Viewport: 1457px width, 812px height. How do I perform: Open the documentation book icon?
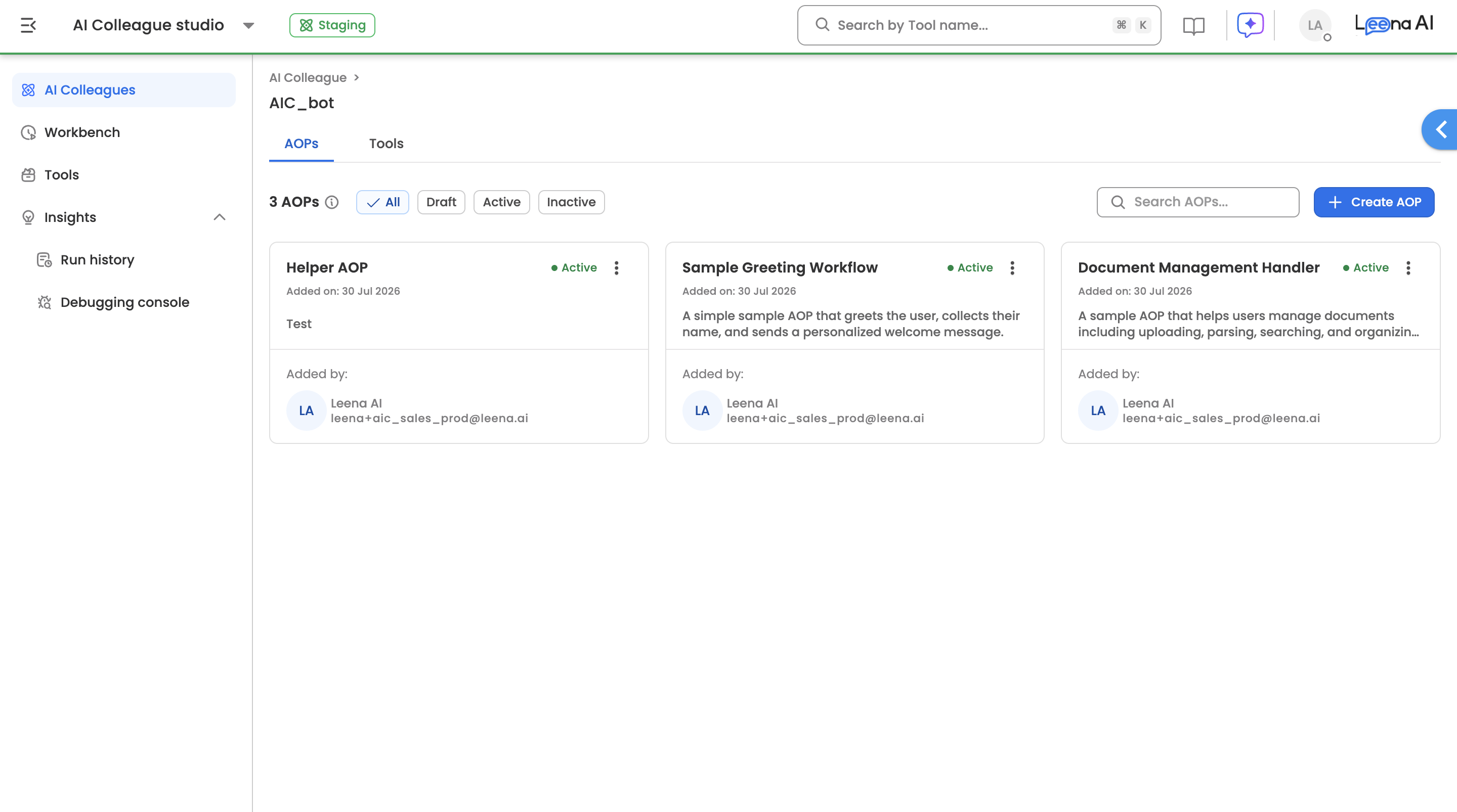click(1193, 25)
